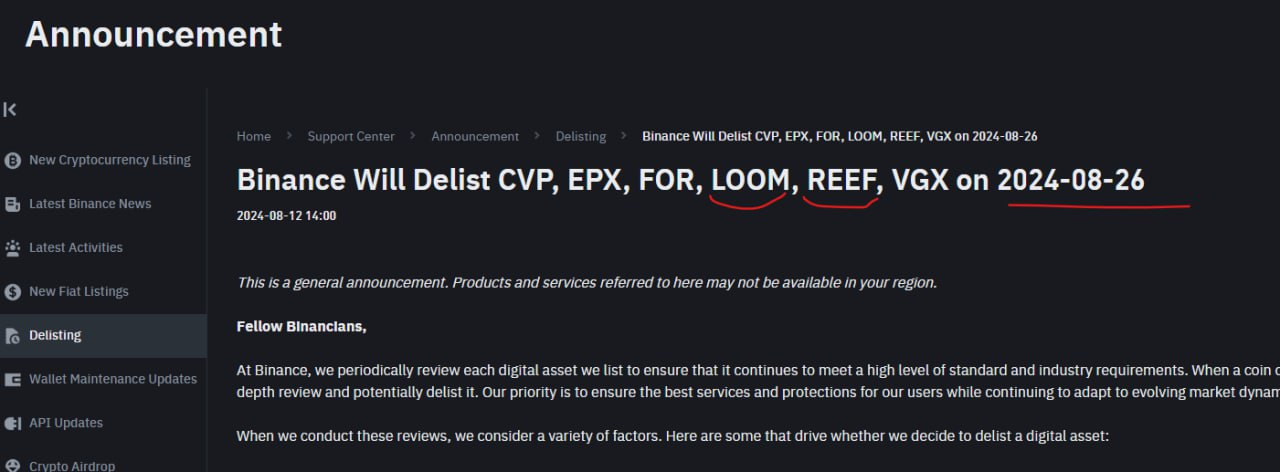
Task: Click the New Fiat Listings dollar icon
Action: [13, 292]
